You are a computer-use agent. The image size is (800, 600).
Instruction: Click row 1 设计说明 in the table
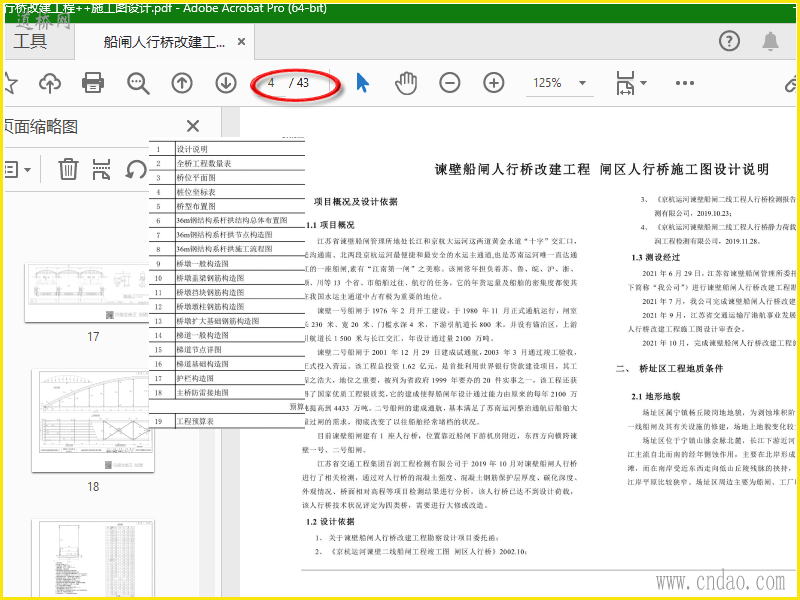[227, 149]
